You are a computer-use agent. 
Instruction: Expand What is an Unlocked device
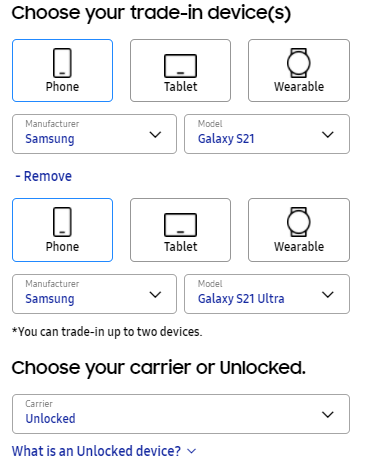click(x=104, y=451)
